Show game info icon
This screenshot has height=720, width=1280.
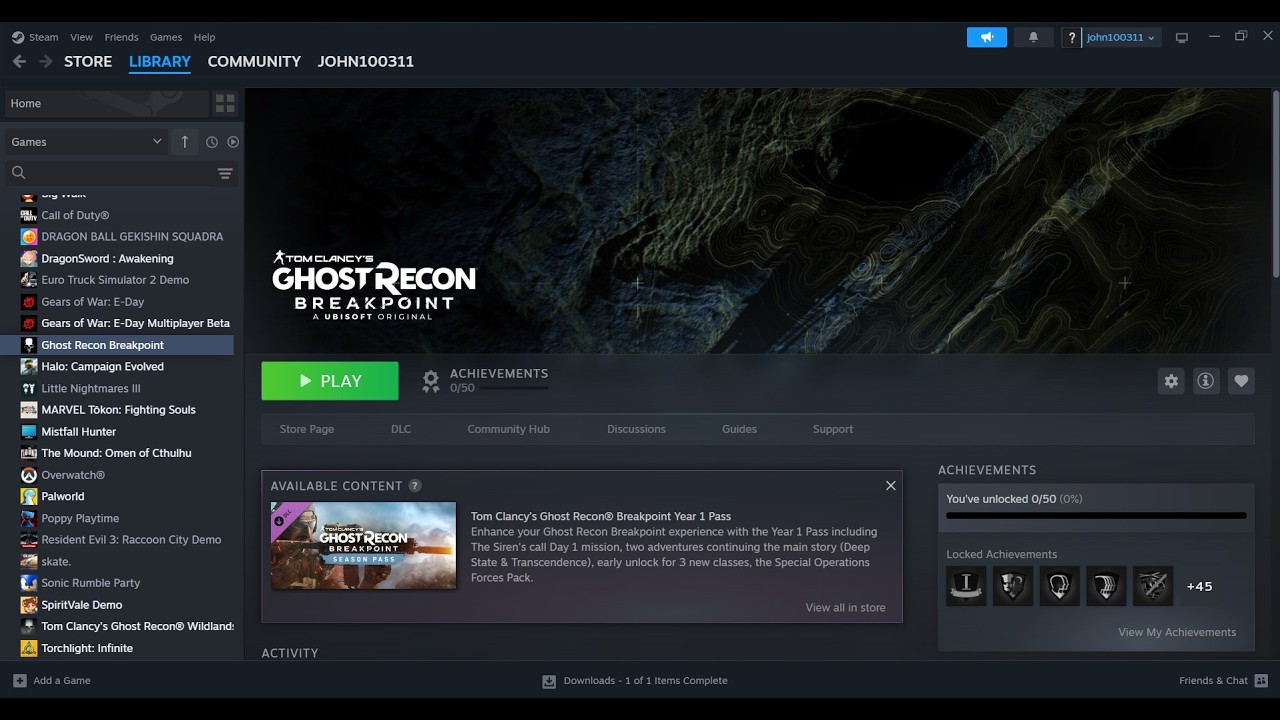click(x=1206, y=381)
